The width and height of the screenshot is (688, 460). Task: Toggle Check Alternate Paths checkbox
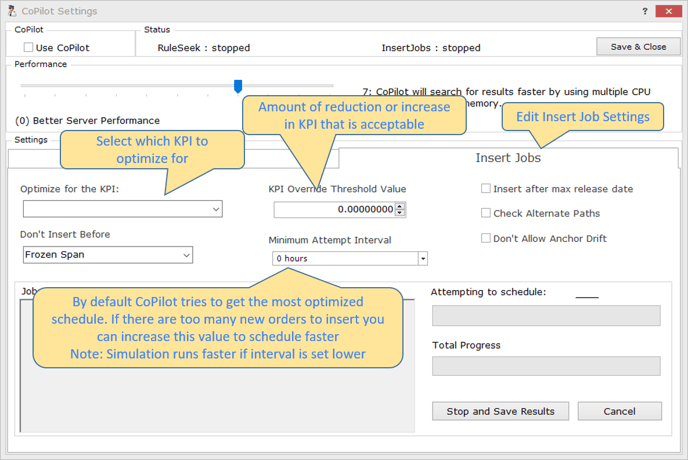tap(486, 213)
